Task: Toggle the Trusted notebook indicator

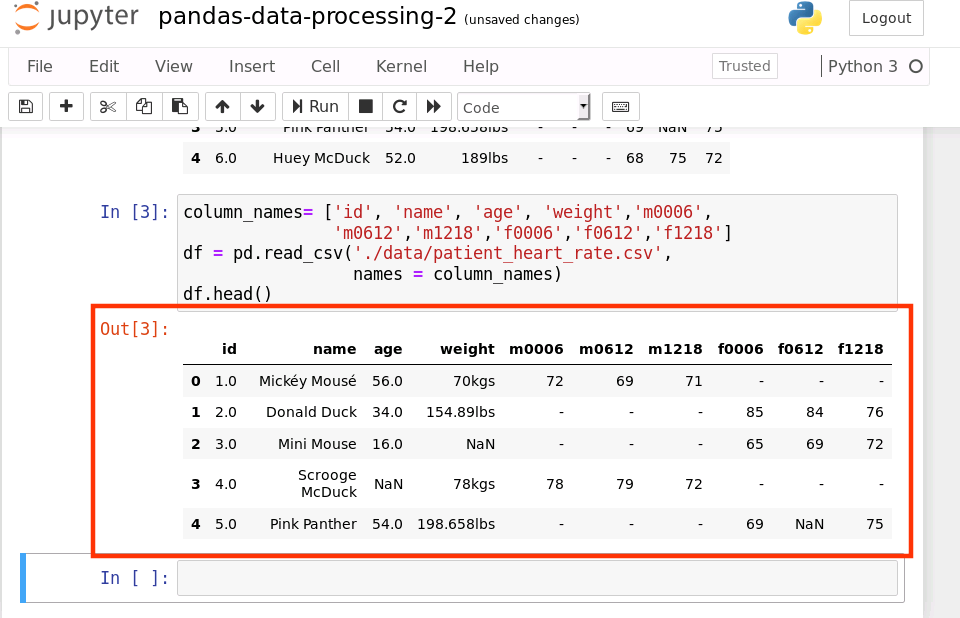Action: [745, 66]
